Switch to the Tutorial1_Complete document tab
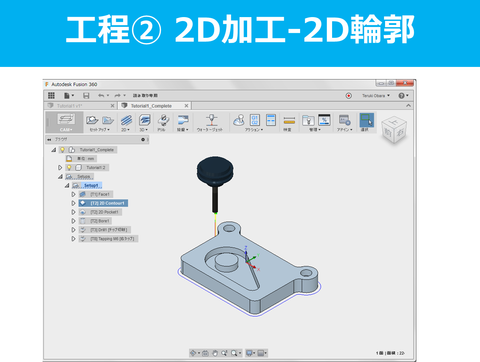Screen dimensions: 480x362 tap(151, 106)
